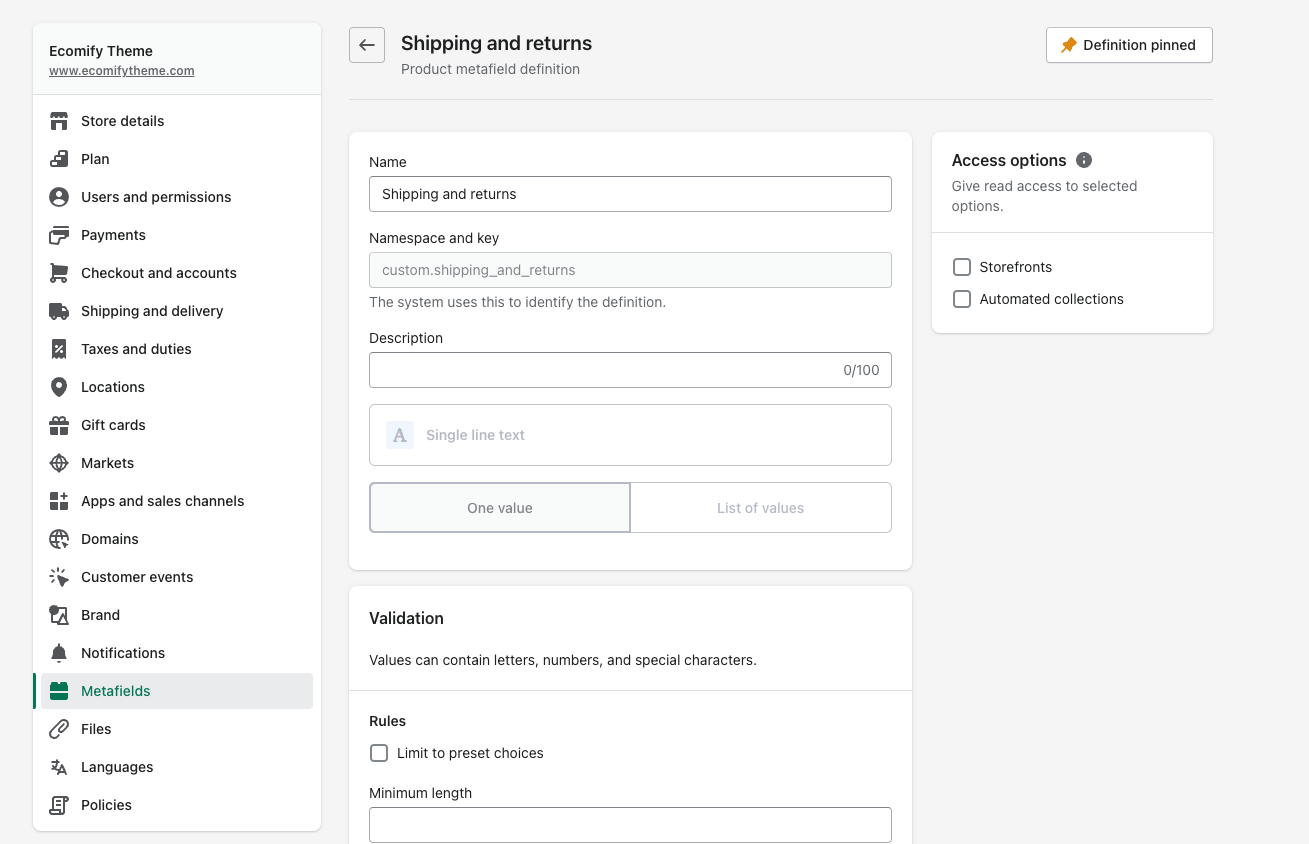Open Apps and sales channels settings

point(177,501)
